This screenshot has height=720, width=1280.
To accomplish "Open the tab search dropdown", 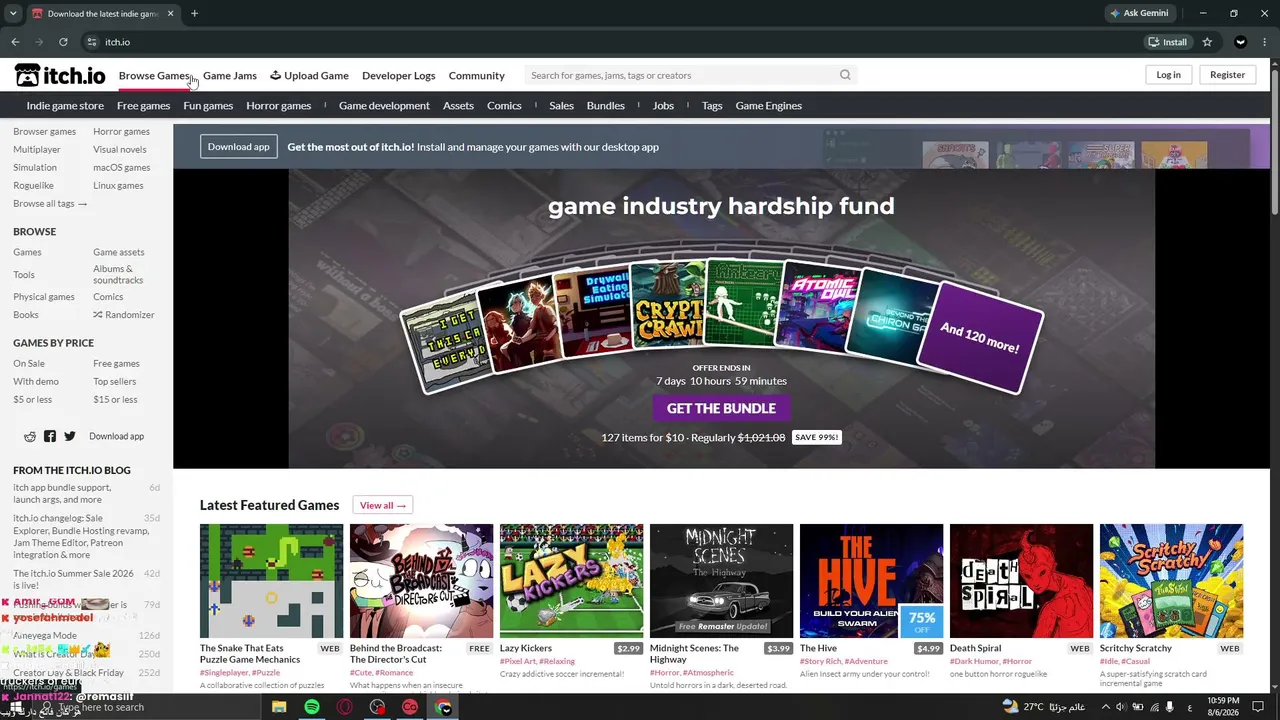I will tap(14, 14).
